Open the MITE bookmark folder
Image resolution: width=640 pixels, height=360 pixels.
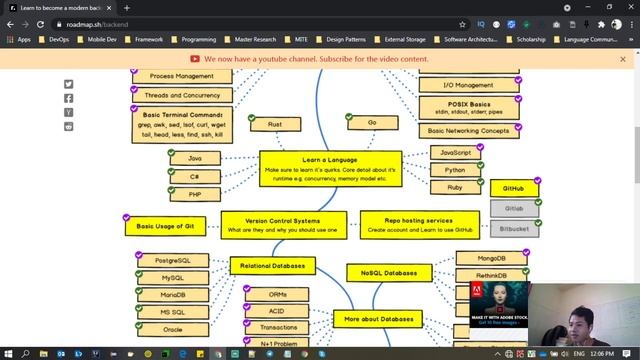pyautogui.click(x=296, y=40)
